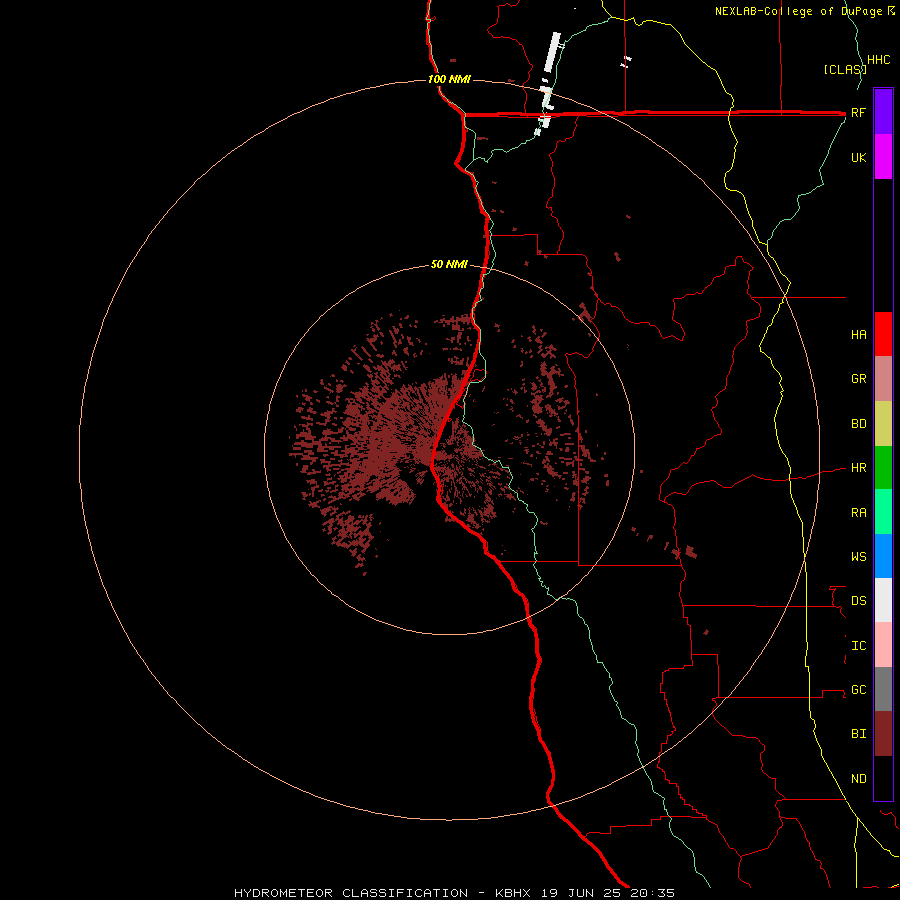The image size is (900, 900).
Task: Click the 'ND' legend label
Action: click(858, 779)
